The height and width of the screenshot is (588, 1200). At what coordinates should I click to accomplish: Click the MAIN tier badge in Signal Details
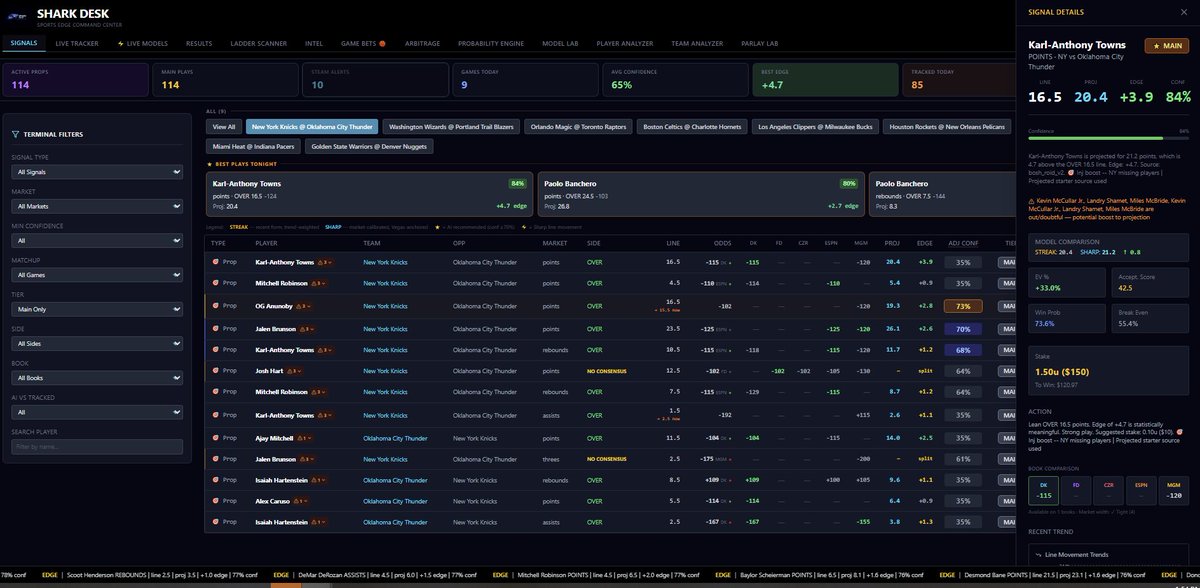pyautogui.click(x=1166, y=46)
